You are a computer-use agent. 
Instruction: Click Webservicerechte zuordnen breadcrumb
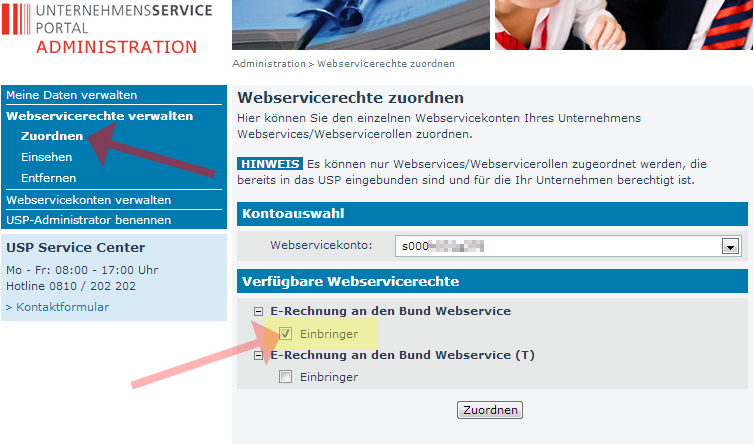[x=385, y=63]
